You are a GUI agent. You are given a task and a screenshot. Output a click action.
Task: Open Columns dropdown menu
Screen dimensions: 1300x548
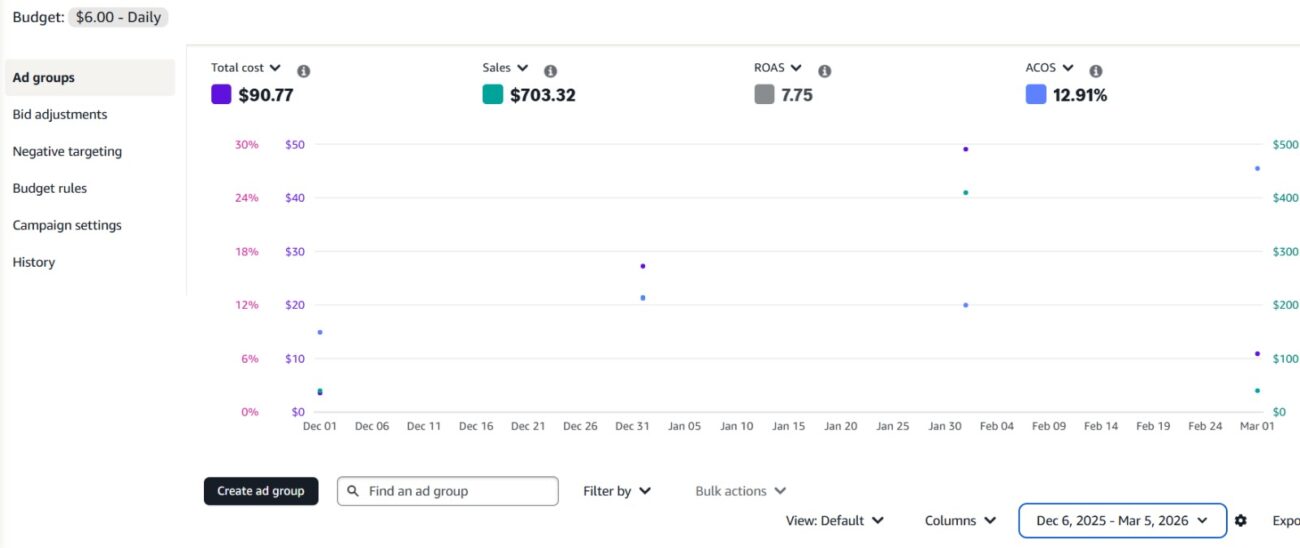click(x=960, y=520)
